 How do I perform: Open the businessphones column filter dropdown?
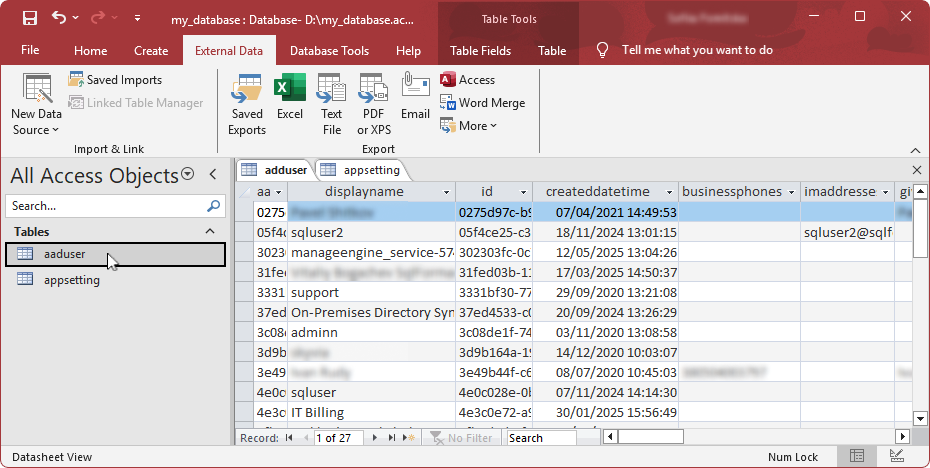[791, 192]
